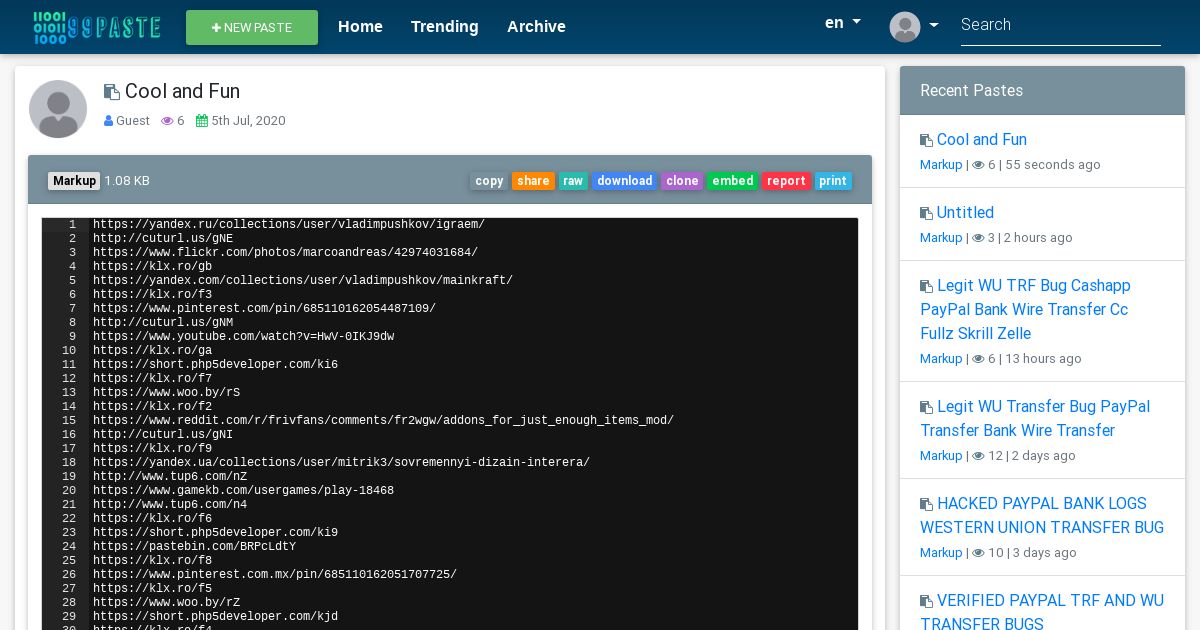Screen dimensions: 1200x630
Task: Click paste icon beside 'VERIFIED PAYPAL TRF'
Action: pyautogui.click(x=927, y=602)
